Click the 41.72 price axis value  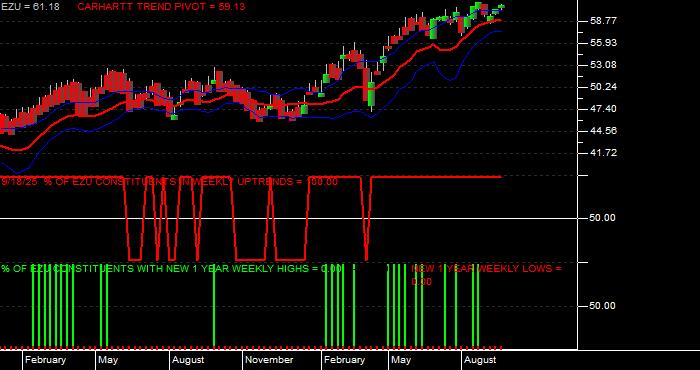(603, 153)
